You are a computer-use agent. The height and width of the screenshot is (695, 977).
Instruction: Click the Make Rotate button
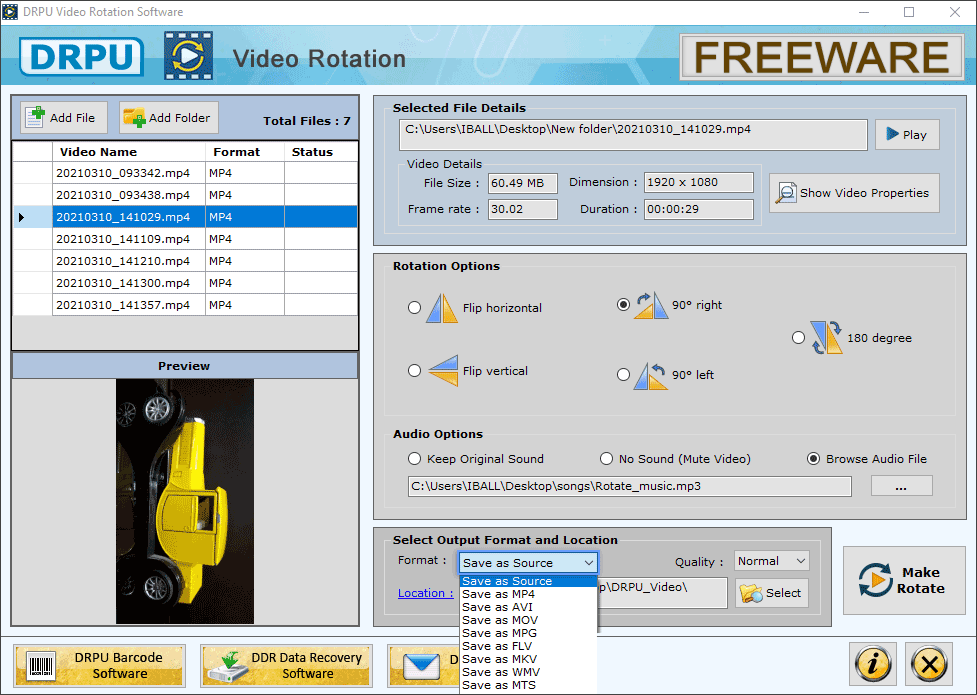(904, 580)
